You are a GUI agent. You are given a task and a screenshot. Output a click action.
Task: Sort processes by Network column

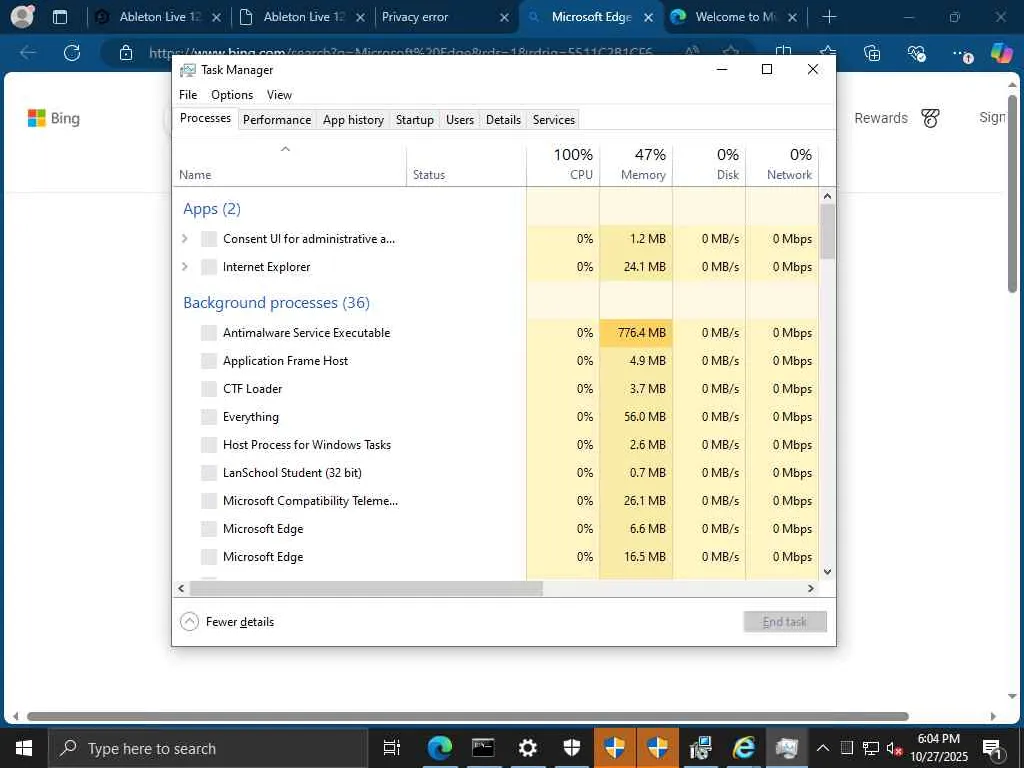click(782, 164)
